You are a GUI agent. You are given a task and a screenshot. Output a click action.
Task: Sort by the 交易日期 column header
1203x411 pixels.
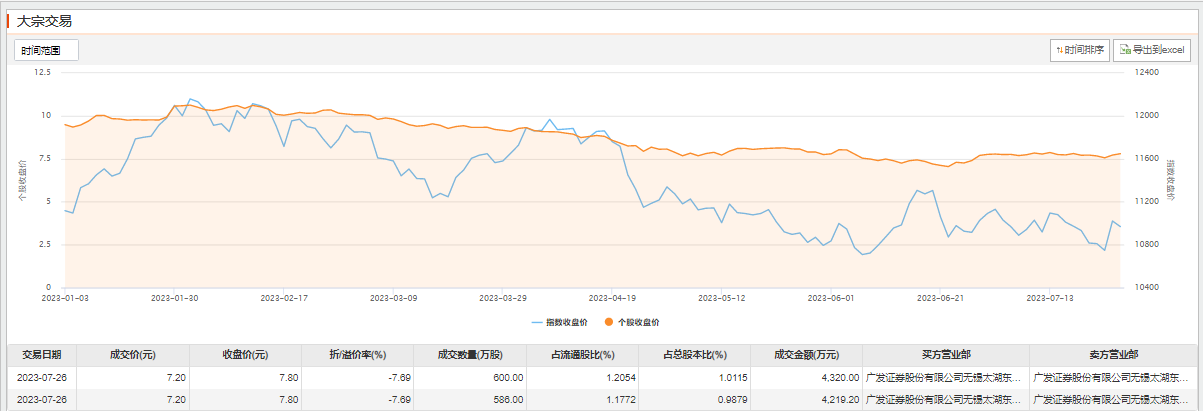pyautogui.click(x=42, y=354)
